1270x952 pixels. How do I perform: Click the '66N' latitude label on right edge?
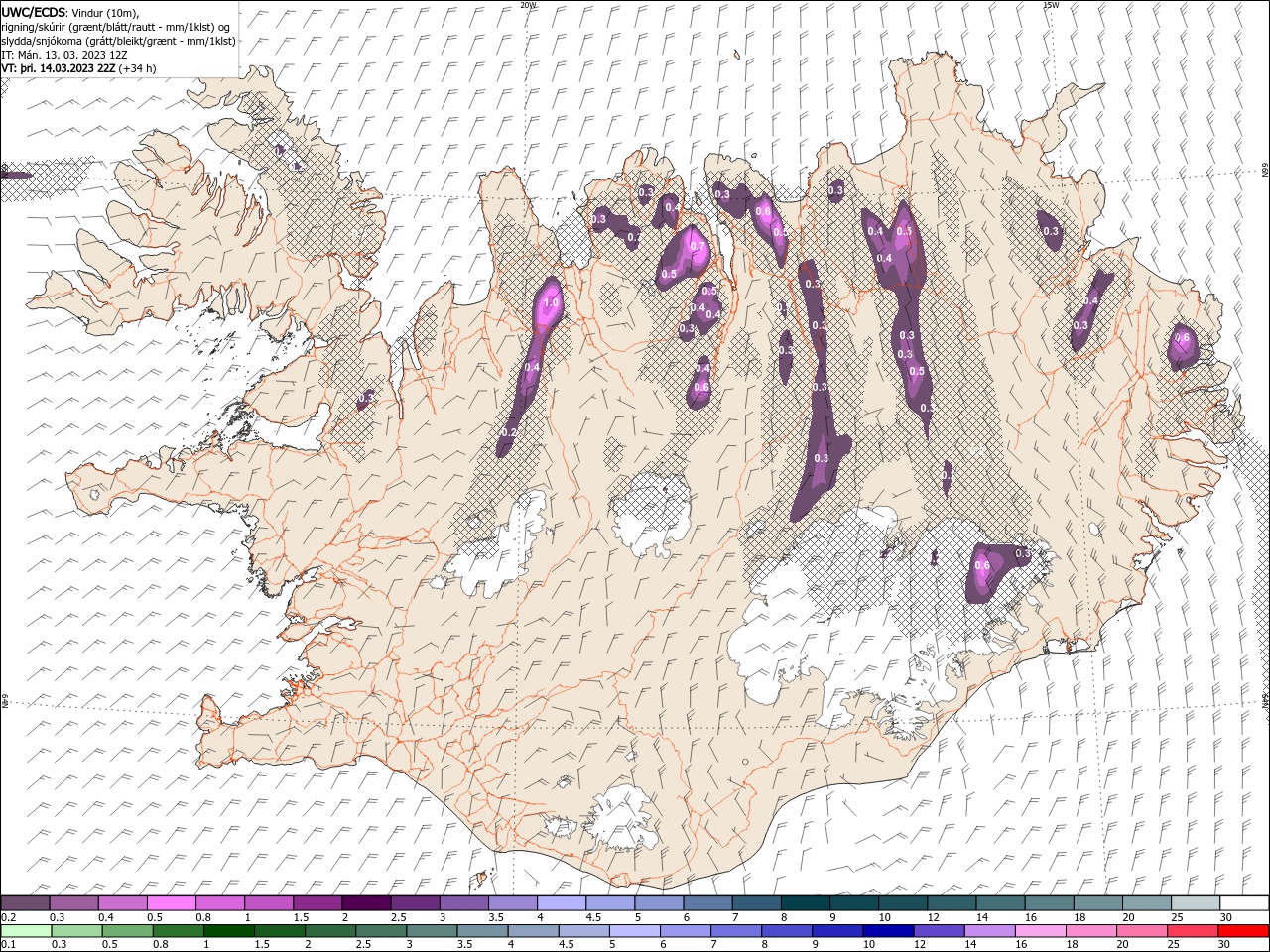[x=1265, y=170]
